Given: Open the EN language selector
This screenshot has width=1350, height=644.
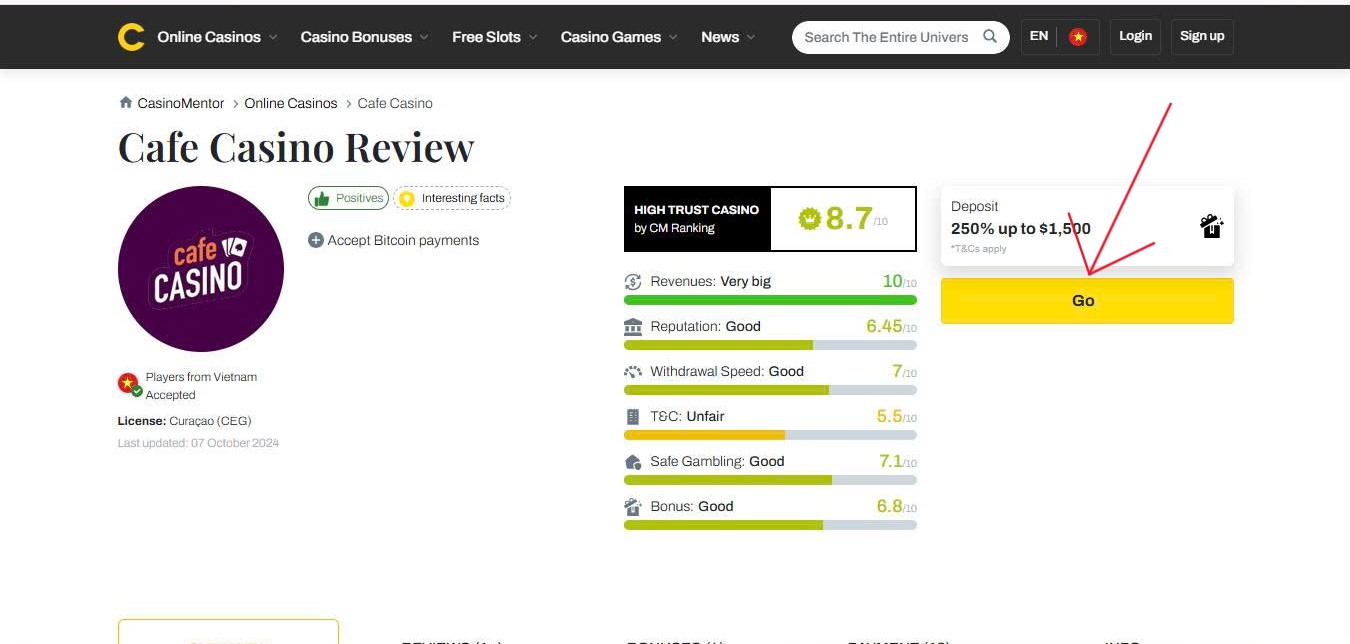Looking at the screenshot, I should pyautogui.click(x=1039, y=36).
